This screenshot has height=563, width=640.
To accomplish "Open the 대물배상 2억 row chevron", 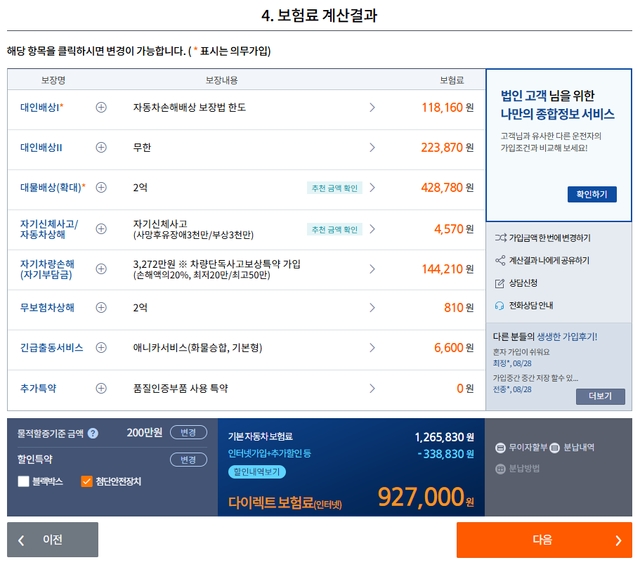I will [372, 187].
